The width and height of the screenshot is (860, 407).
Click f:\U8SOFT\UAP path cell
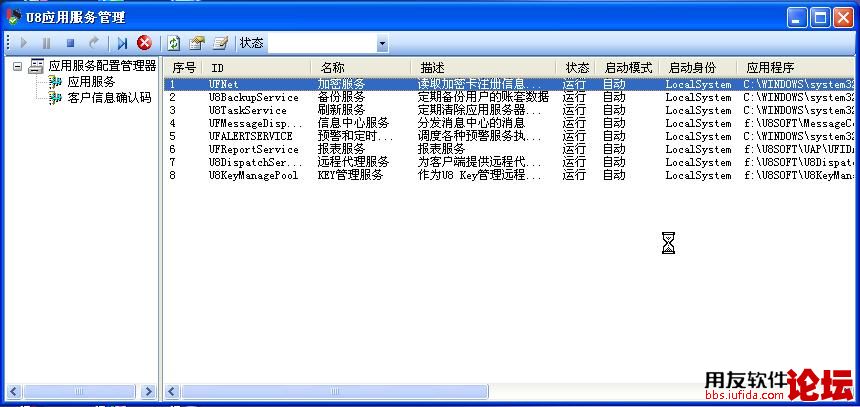click(x=799, y=149)
